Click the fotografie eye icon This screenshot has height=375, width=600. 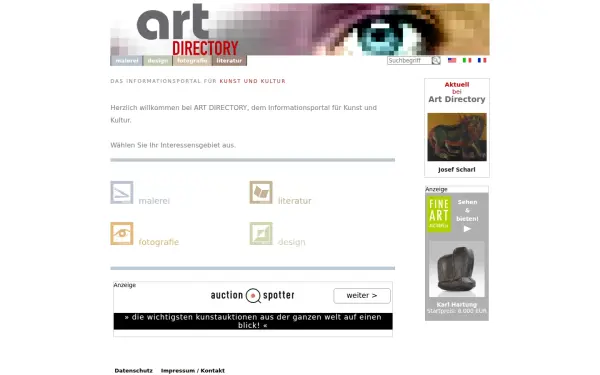pyautogui.click(x=122, y=233)
